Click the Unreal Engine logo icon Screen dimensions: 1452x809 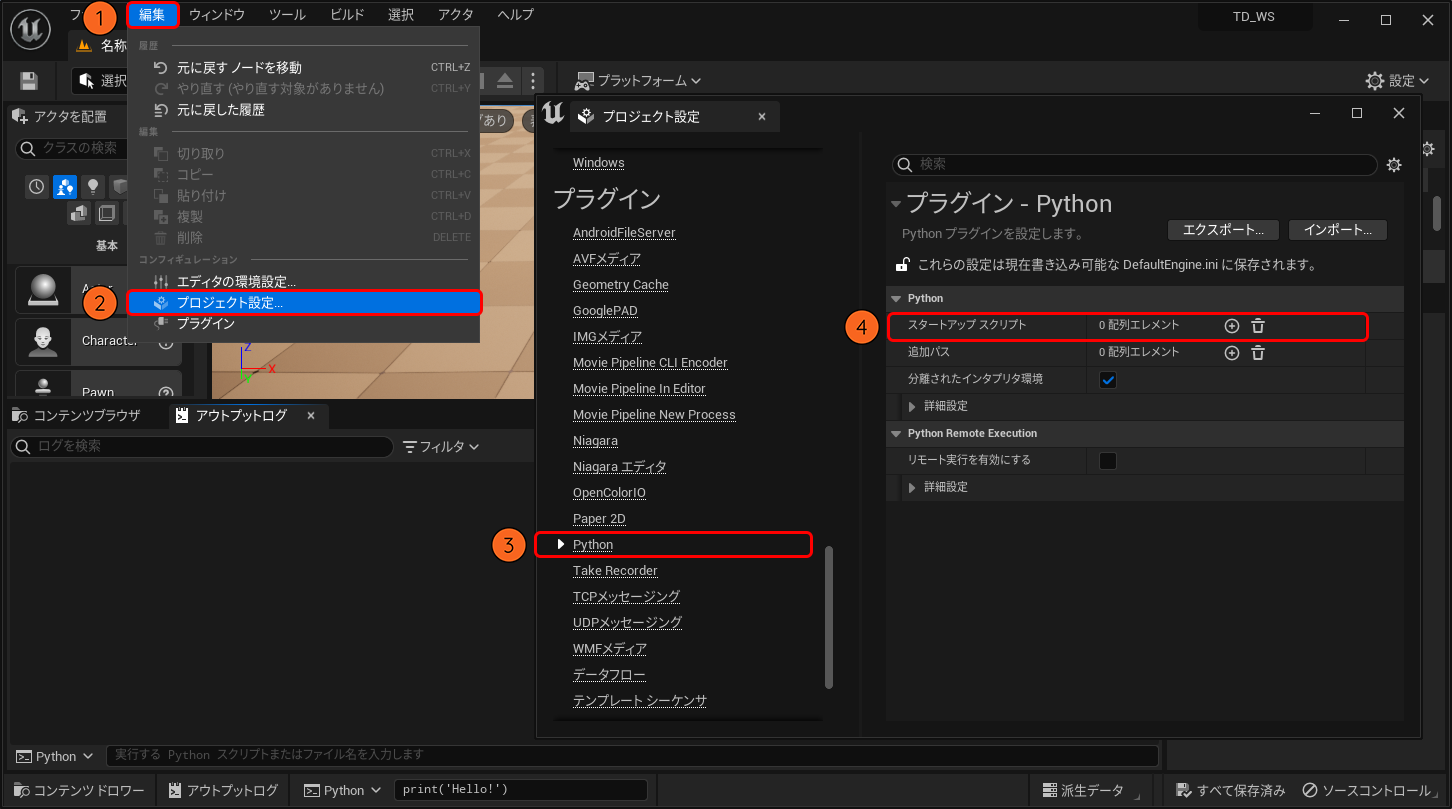(31, 30)
